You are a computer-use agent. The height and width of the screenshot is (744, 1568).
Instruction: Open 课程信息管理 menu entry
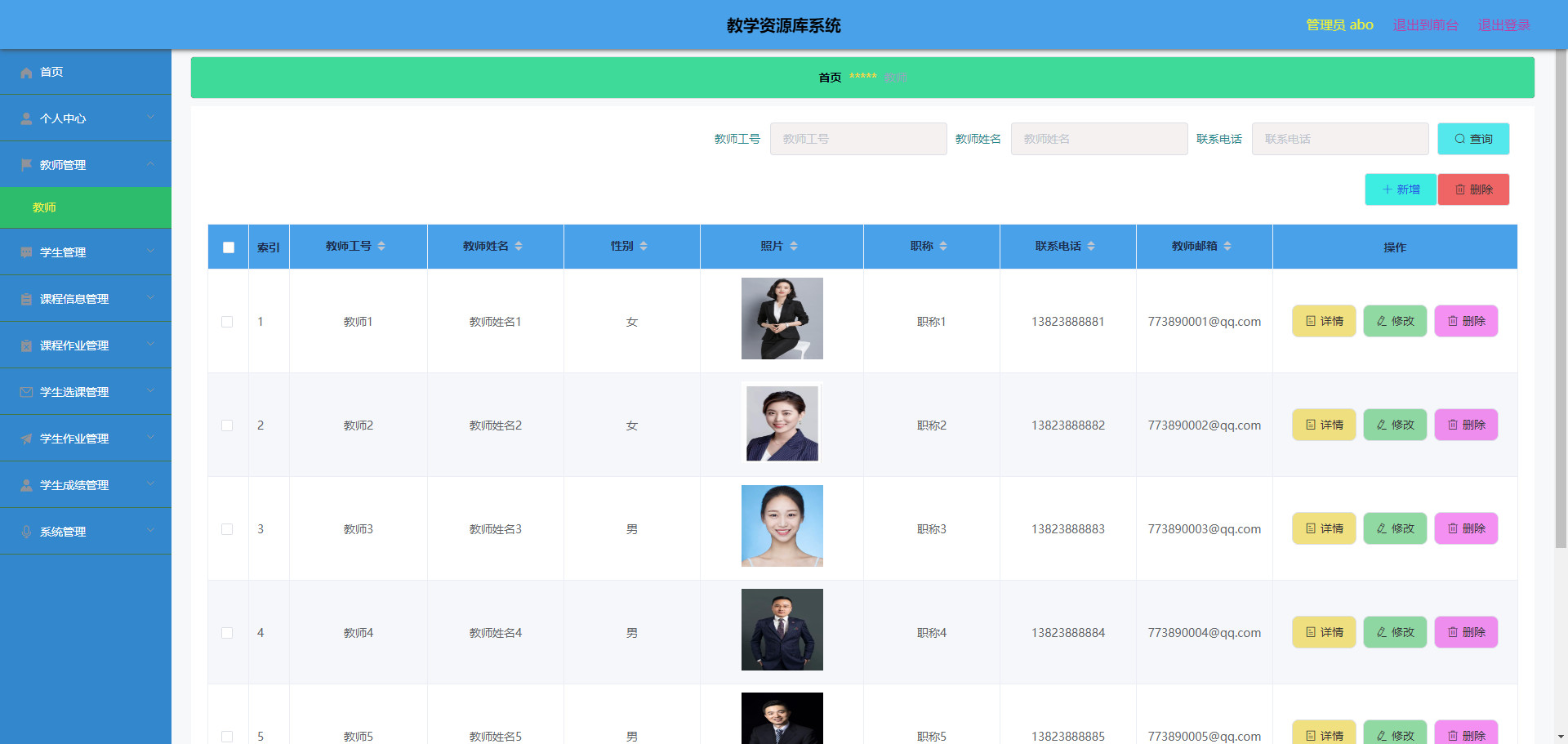[x=86, y=299]
